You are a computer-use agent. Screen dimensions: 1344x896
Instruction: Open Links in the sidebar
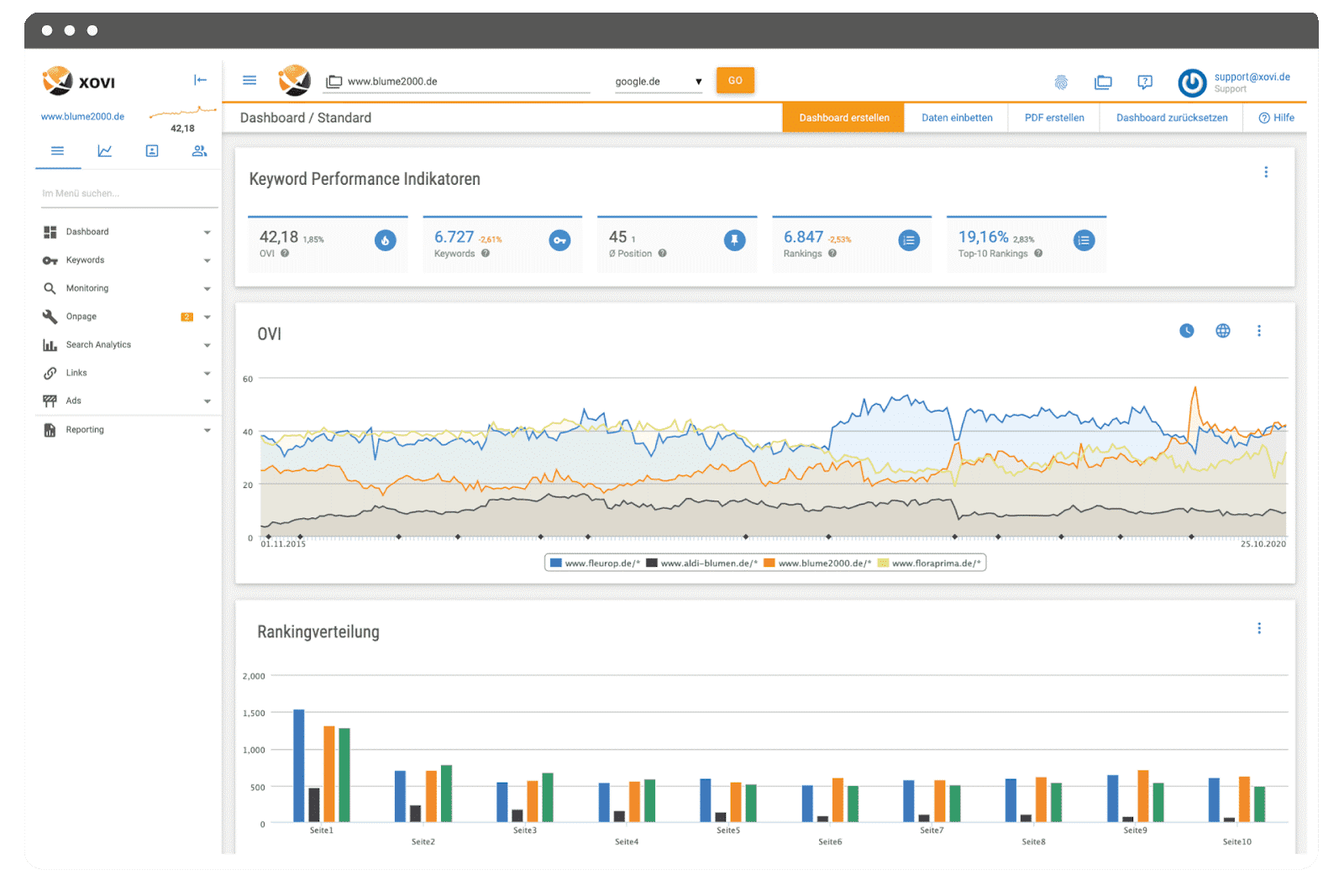point(76,373)
